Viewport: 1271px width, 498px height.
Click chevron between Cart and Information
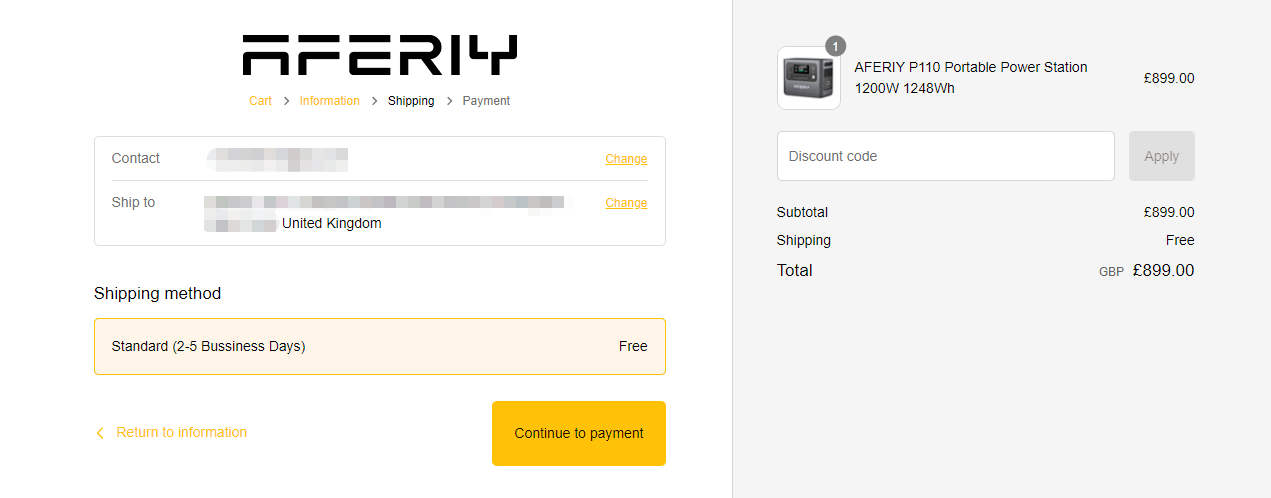tap(286, 101)
